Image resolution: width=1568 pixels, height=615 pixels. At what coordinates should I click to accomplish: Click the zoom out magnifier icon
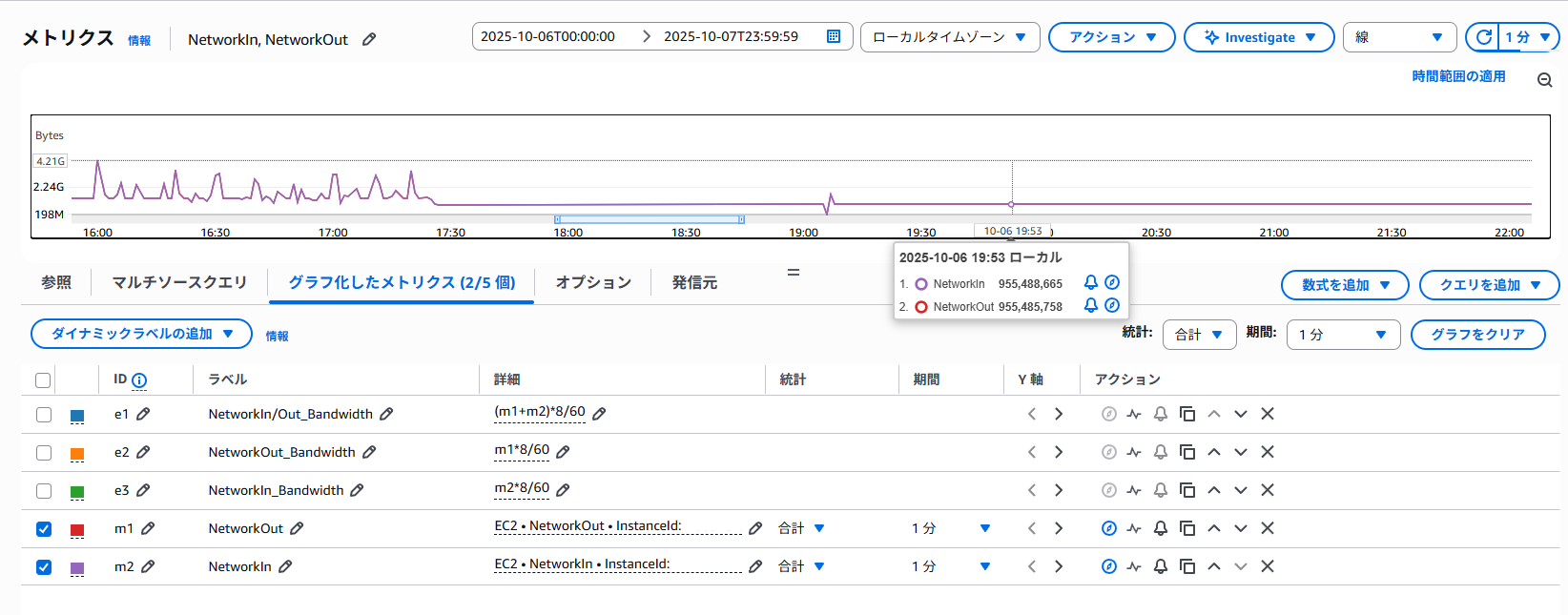click(x=1544, y=80)
